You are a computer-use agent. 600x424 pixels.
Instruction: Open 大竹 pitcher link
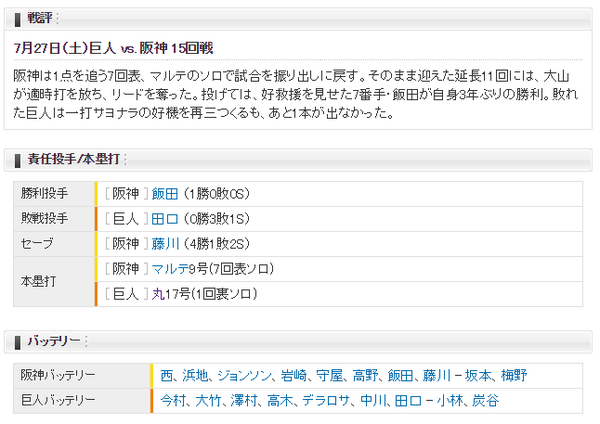(209, 401)
